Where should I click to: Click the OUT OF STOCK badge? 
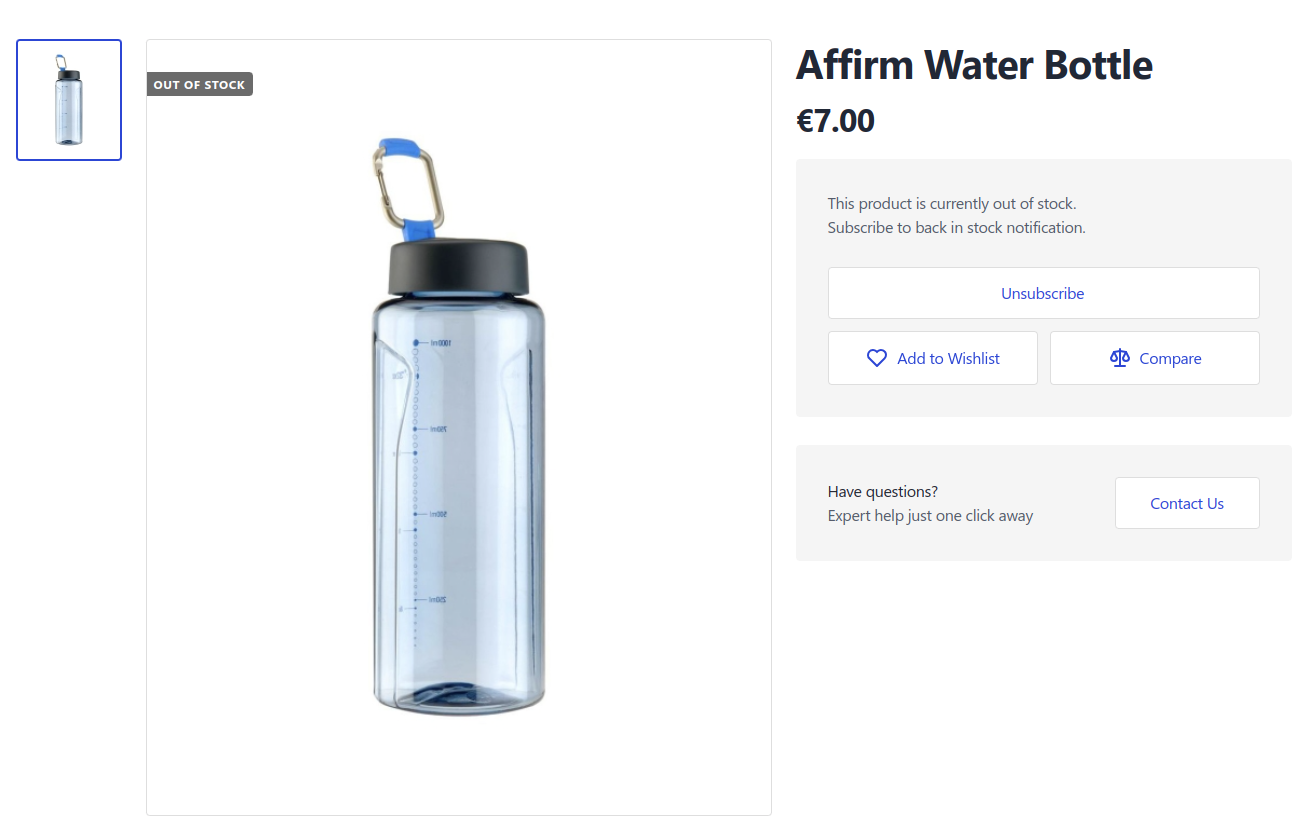point(199,84)
